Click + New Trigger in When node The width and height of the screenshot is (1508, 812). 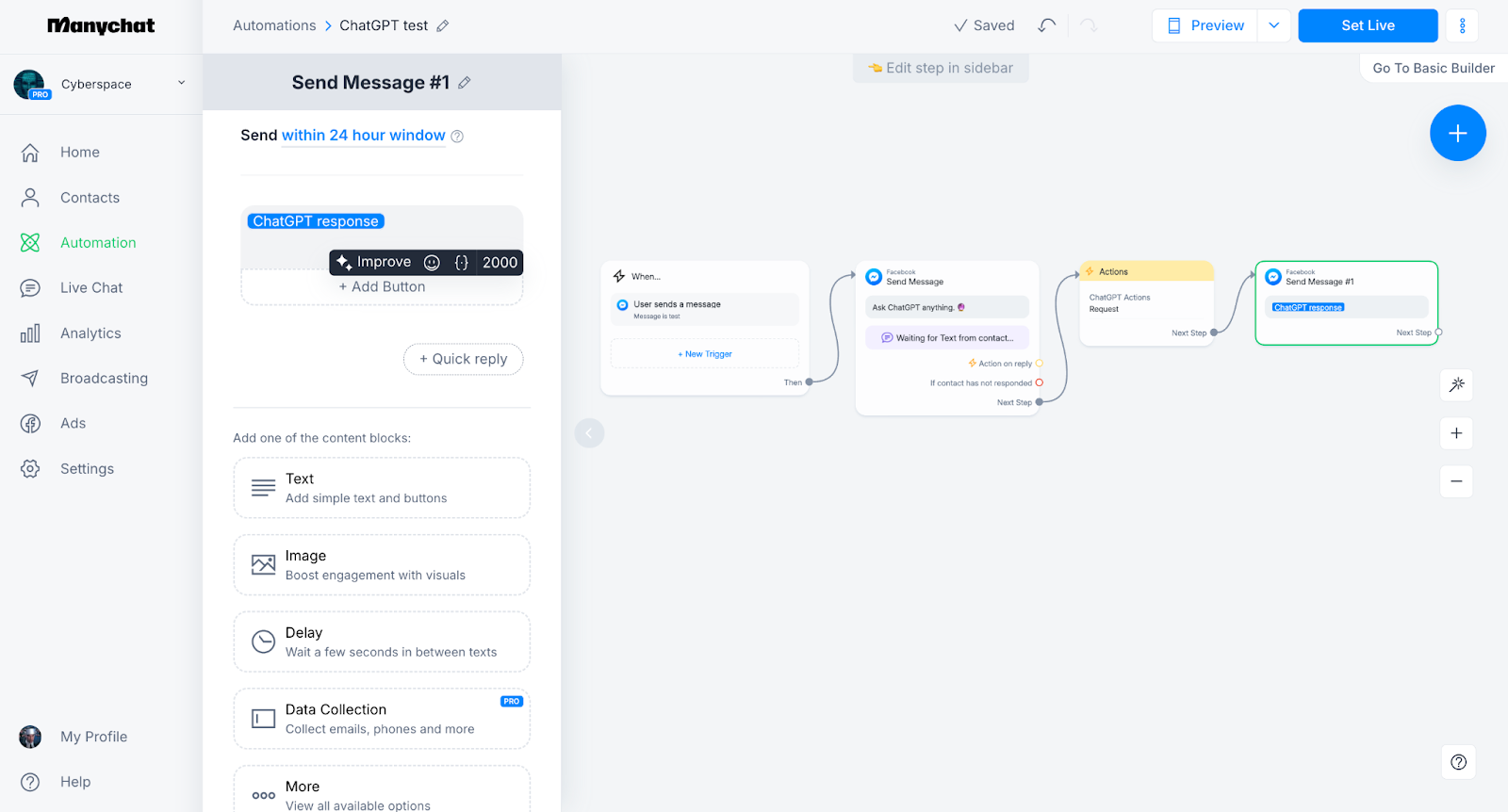tap(705, 354)
